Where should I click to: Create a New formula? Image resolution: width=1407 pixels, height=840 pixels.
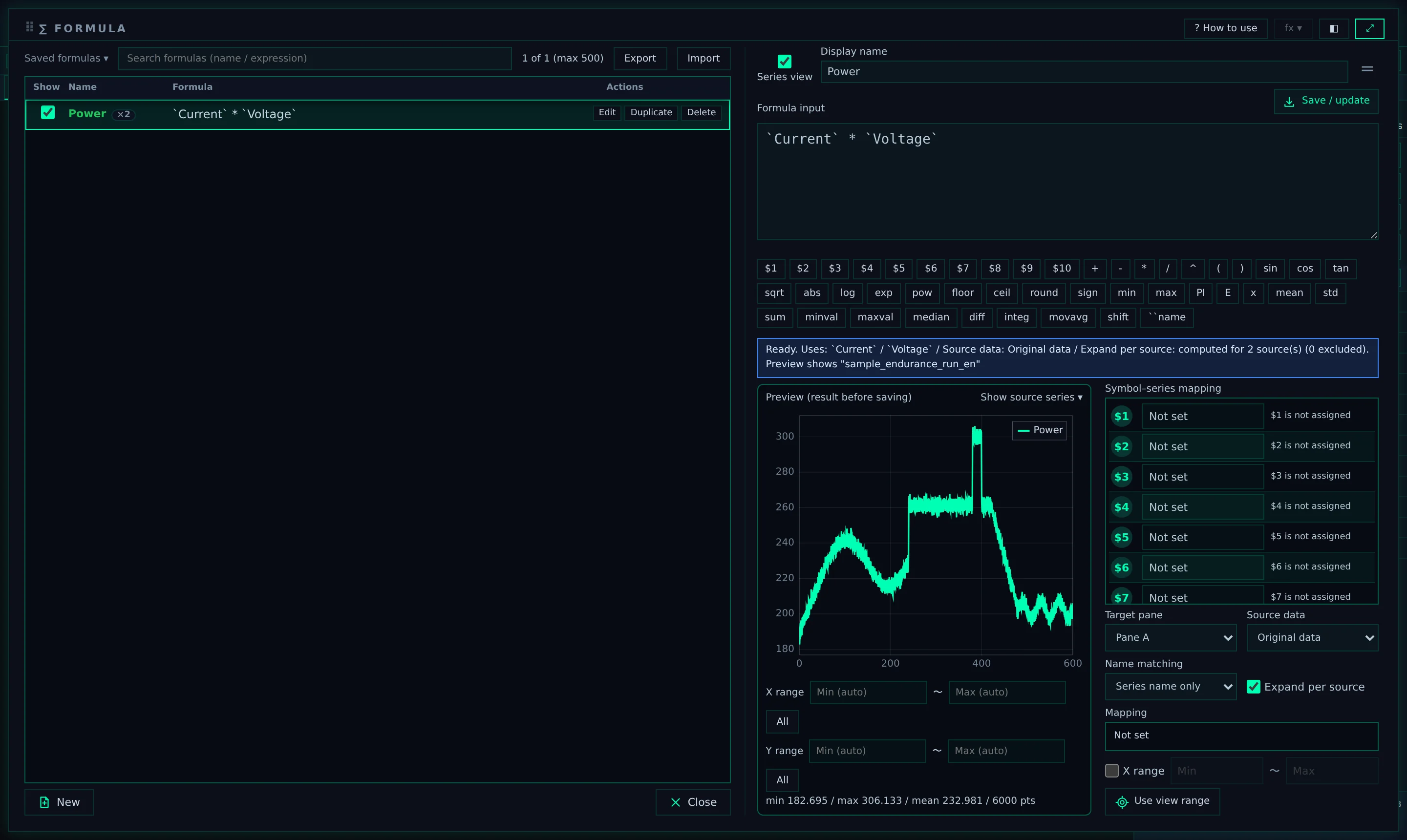(59, 802)
